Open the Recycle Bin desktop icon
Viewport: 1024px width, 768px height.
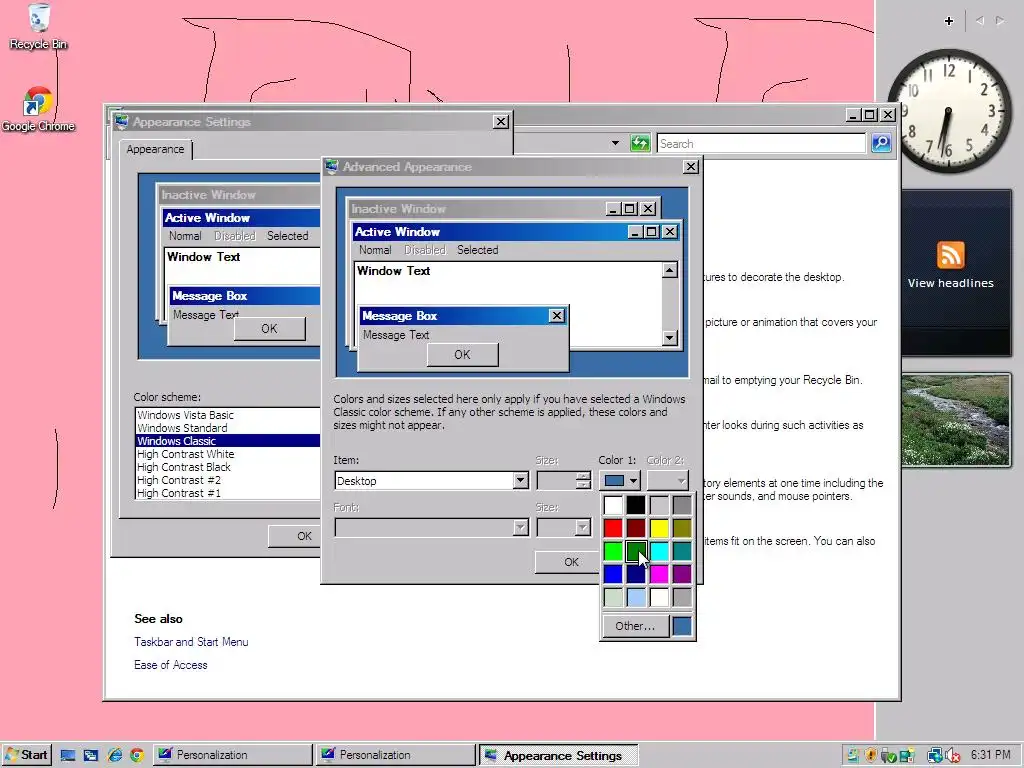pos(39,26)
